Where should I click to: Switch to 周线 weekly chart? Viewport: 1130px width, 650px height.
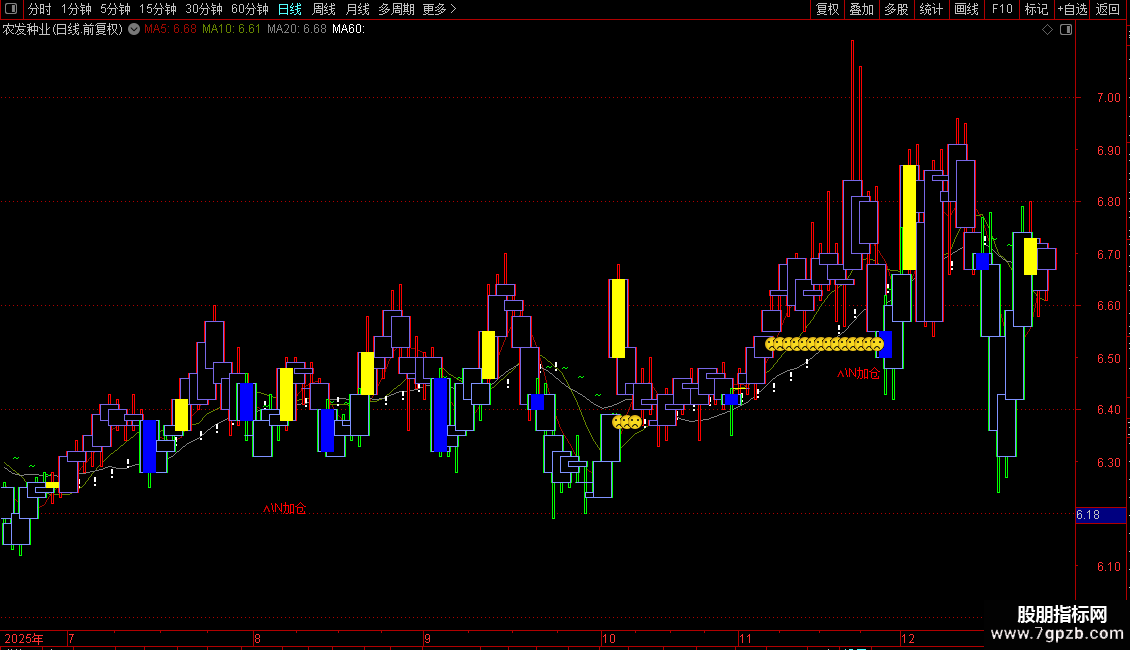[324, 9]
